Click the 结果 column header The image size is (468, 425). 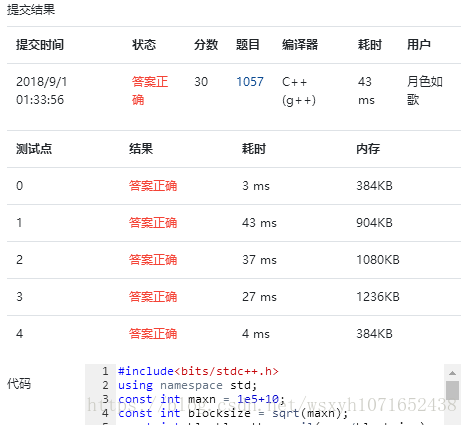point(141,149)
